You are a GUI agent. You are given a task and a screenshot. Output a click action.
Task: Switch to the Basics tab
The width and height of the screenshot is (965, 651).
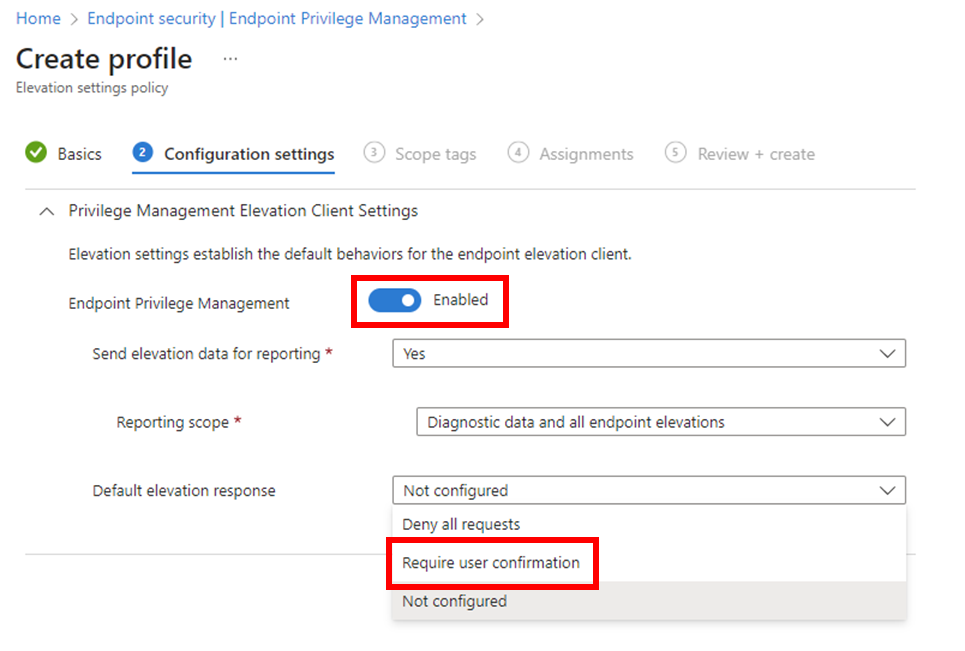tap(79, 154)
